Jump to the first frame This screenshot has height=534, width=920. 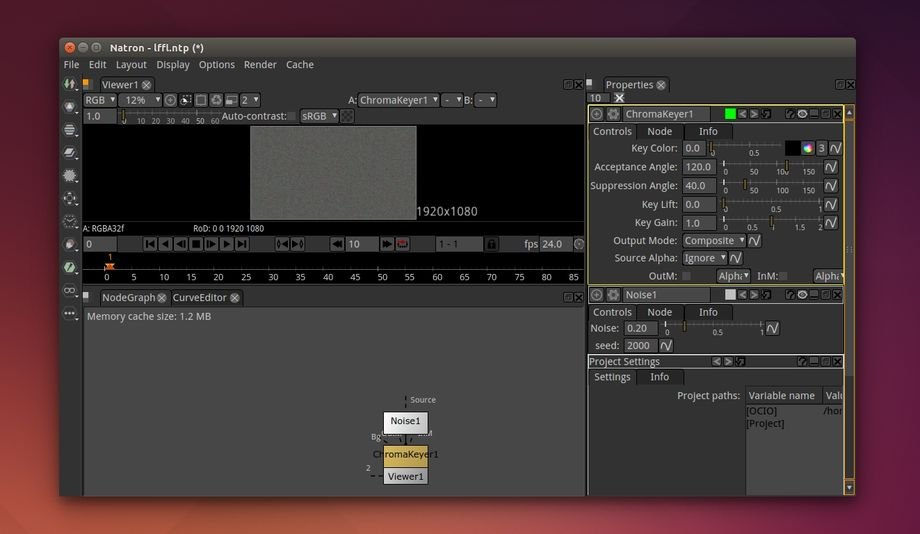click(x=150, y=244)
